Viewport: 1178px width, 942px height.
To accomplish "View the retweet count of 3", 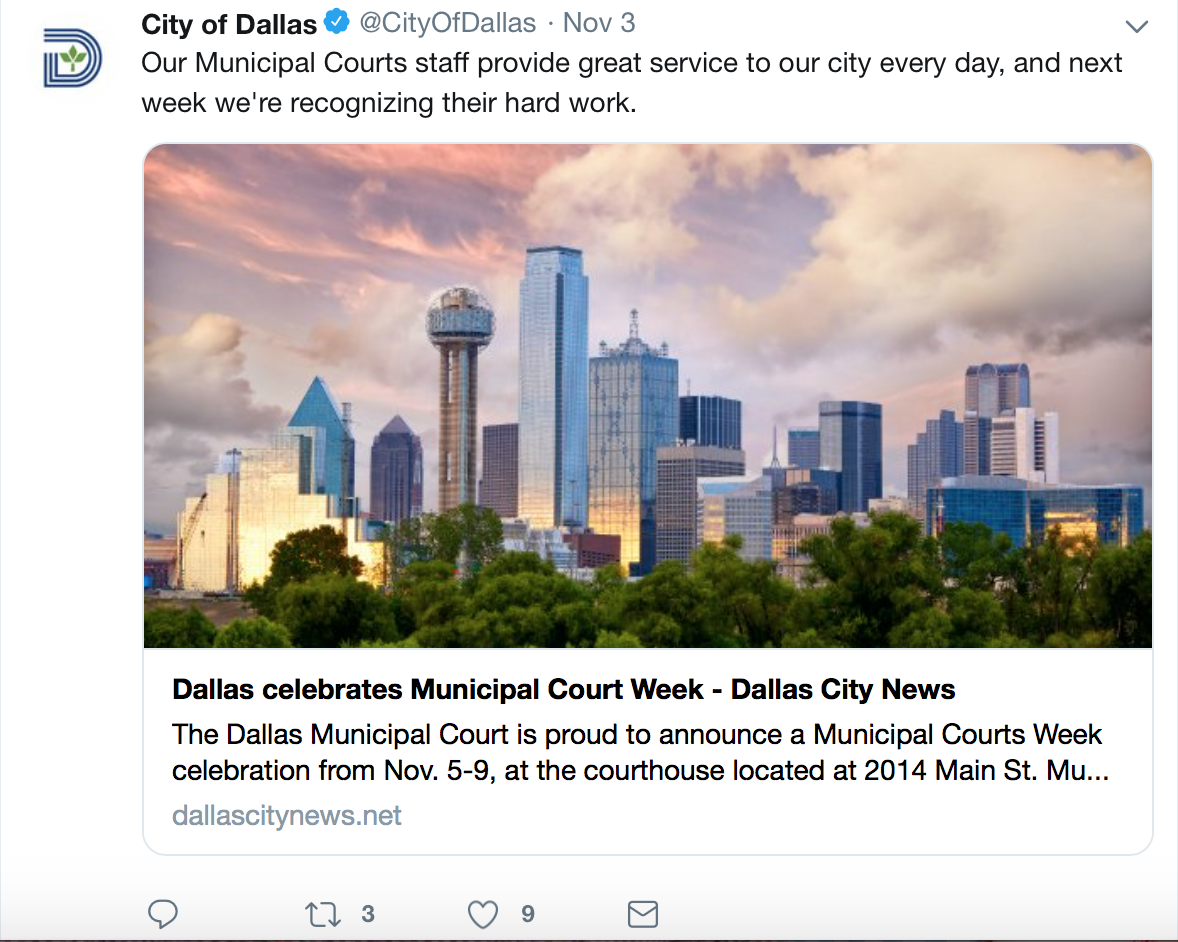I will coord(367,914).
